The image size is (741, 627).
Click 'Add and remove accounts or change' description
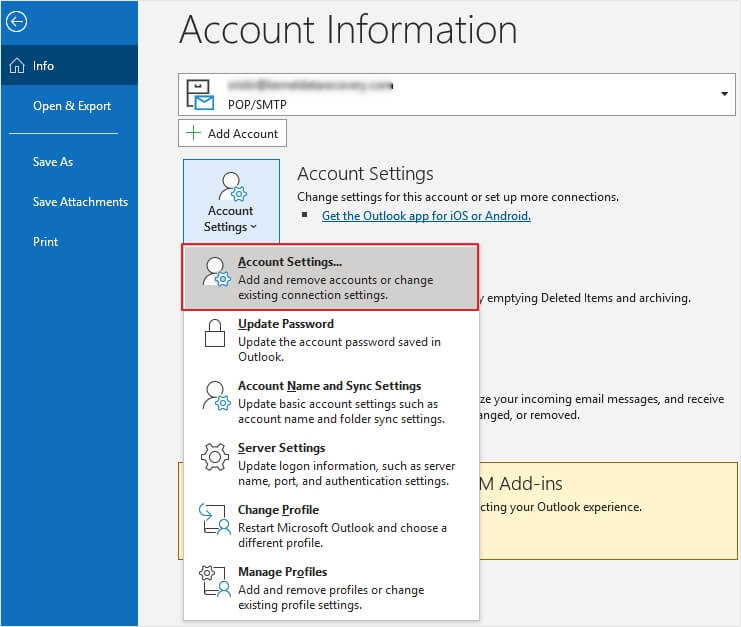point(336,280)
